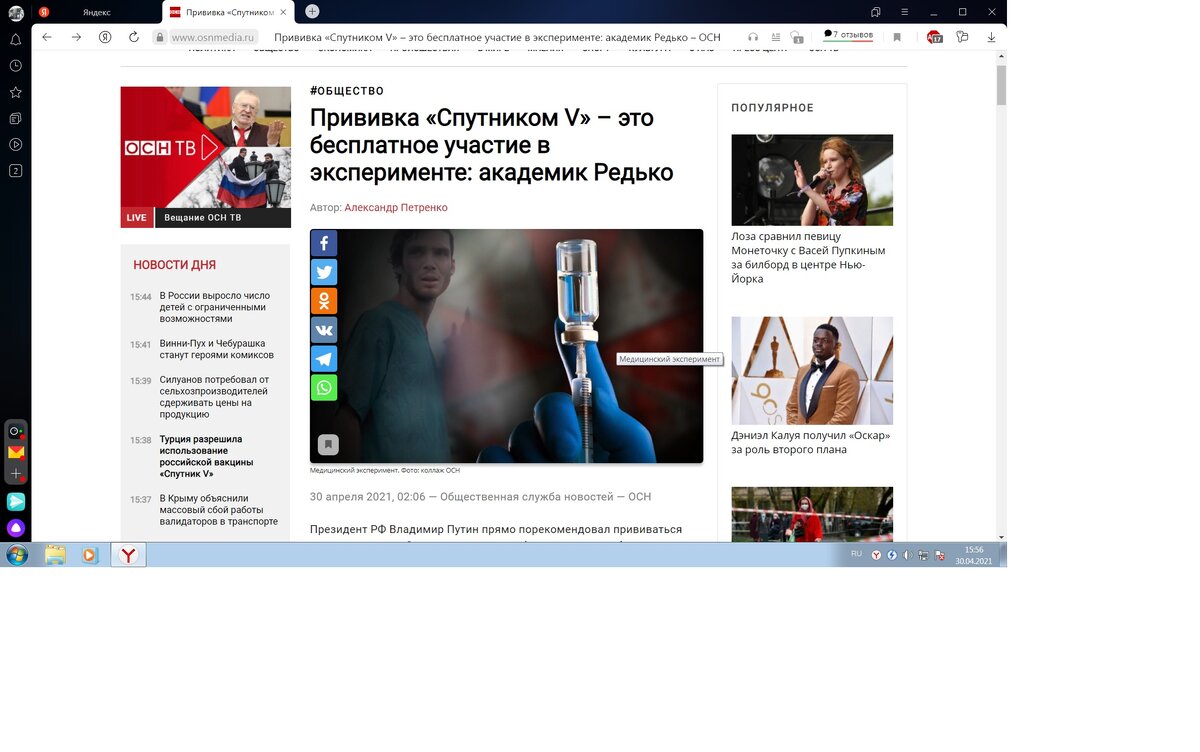This screenshot has width=1200, height=752.
Task: Open new tab with plus button
Action: click(312, 11)
